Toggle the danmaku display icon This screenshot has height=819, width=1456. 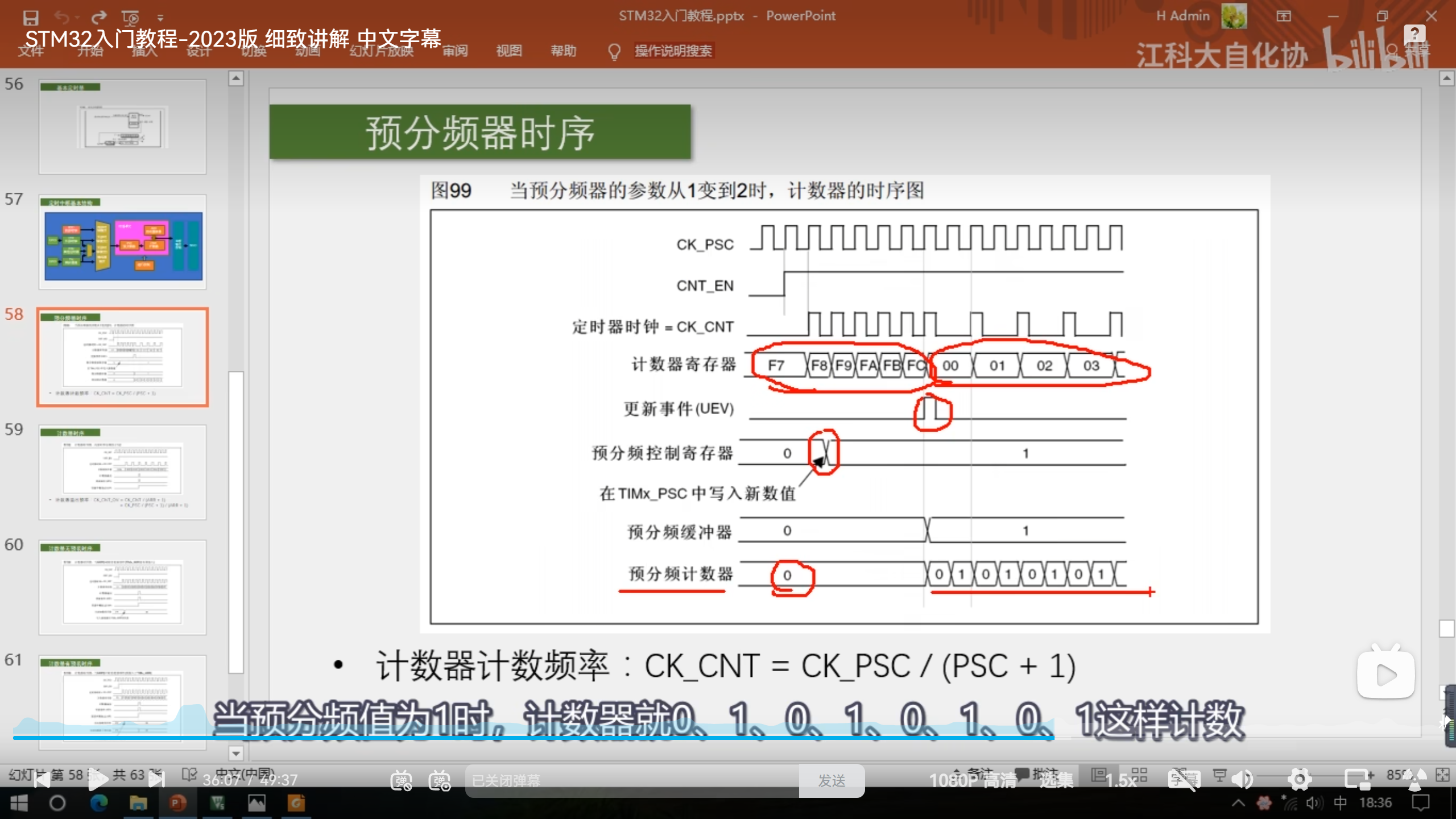(401, 780)
